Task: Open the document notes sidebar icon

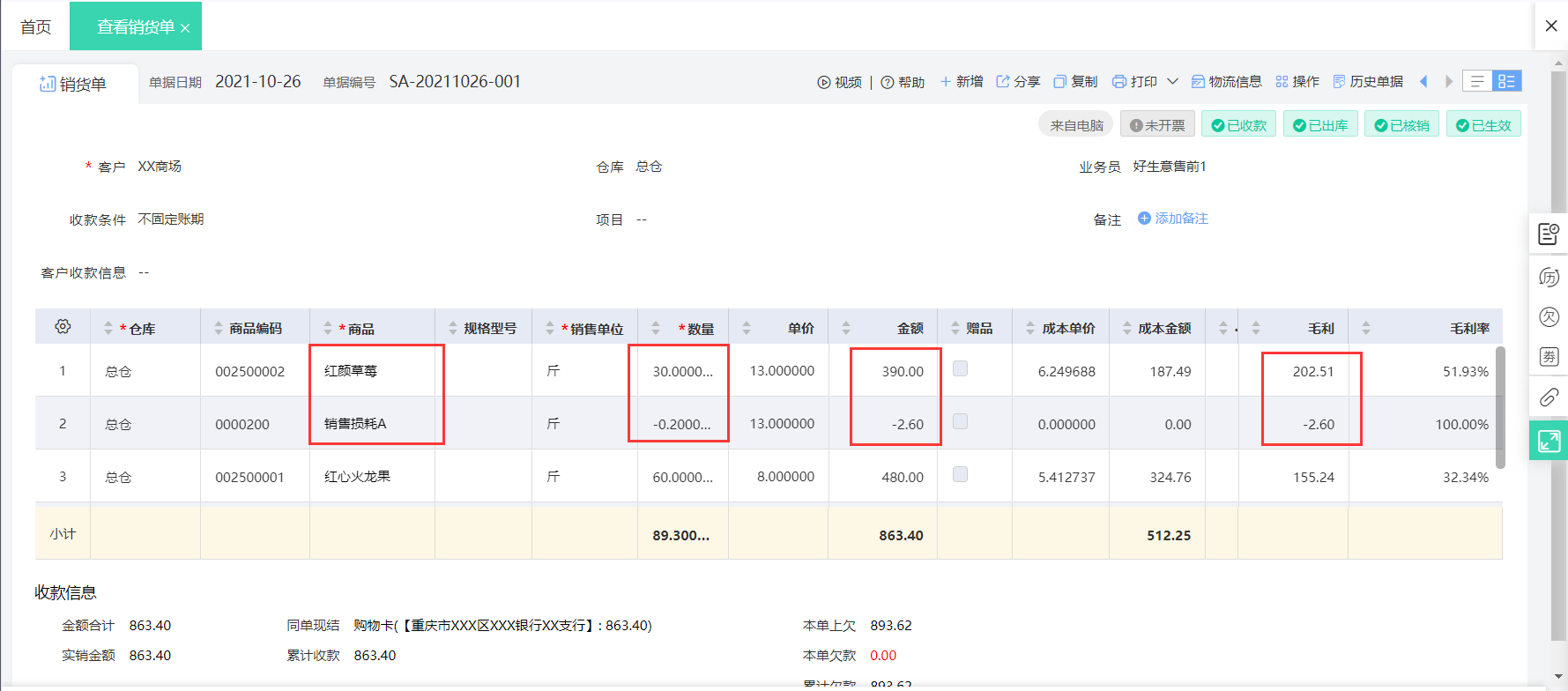Action: pyautogui.click(x=1549, y=234)
